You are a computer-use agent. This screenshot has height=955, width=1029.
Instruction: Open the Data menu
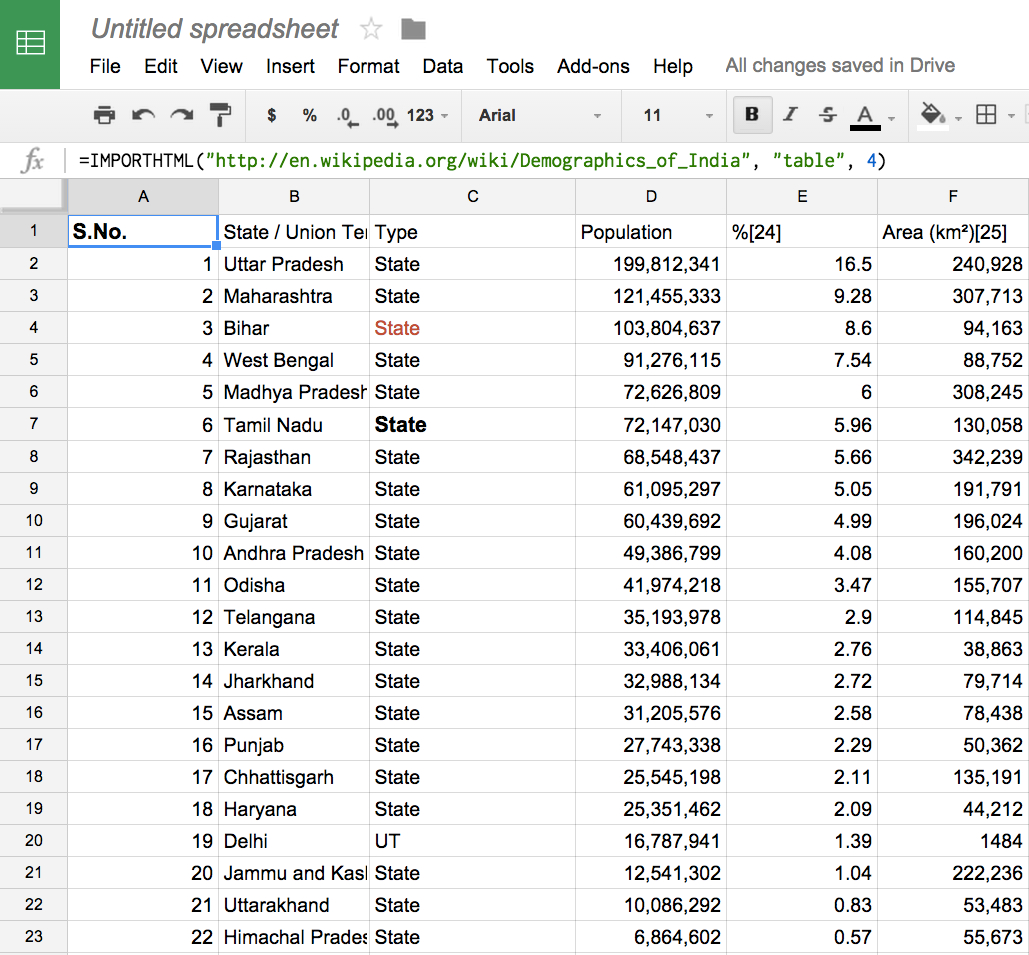(x=442, y=66)
